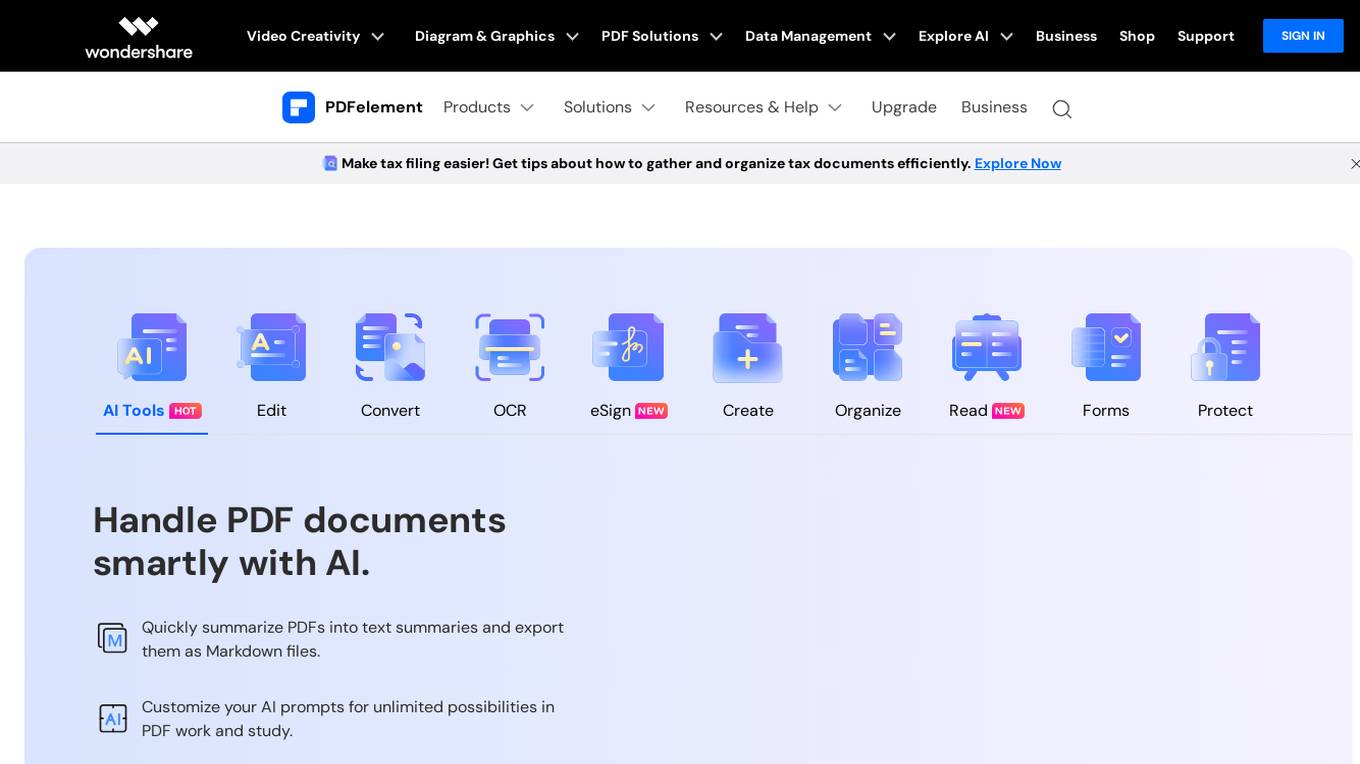Switch to the Forms tab label
1360x764 pixels.
[1106, 410]
